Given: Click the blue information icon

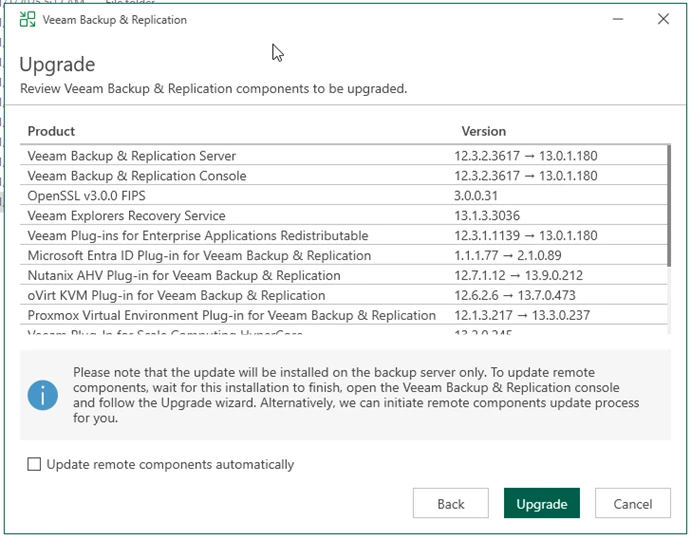Looking at the screenshot, I should (x=42, y=395).
